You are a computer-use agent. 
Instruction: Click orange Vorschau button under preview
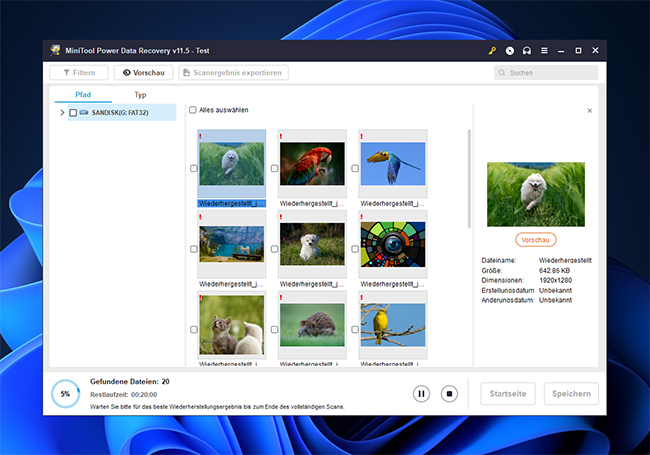coord(536,240)
